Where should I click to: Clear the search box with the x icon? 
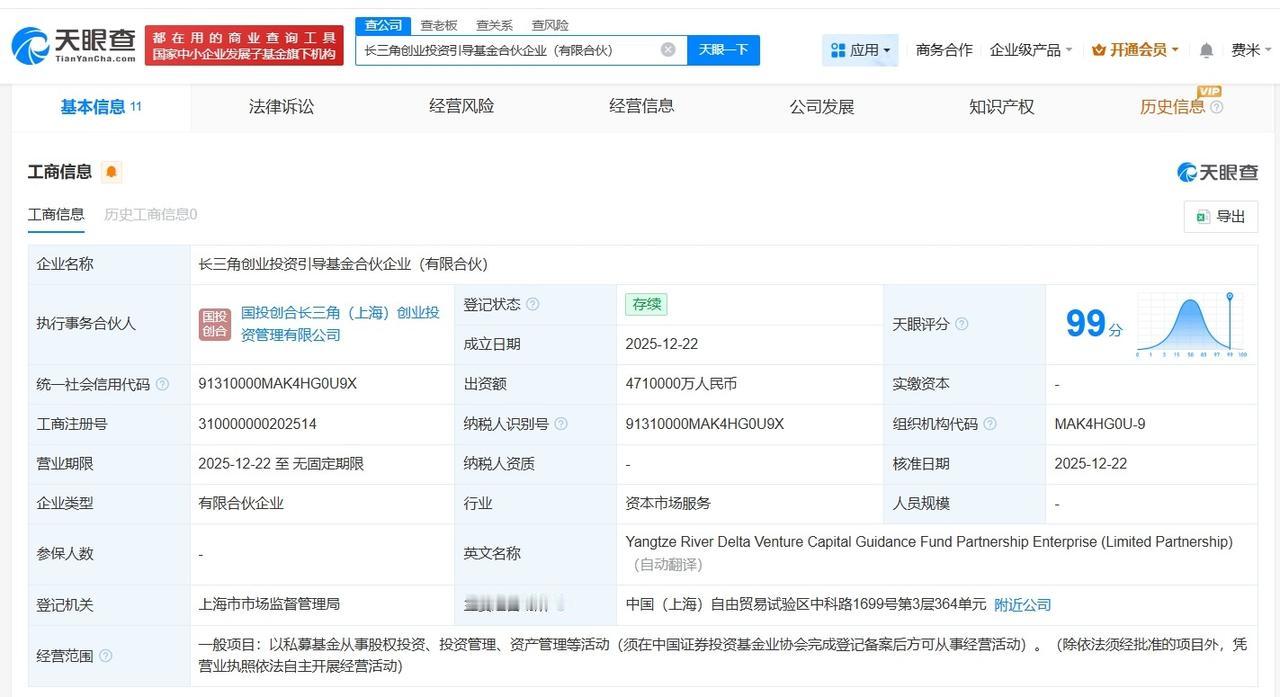667,49
